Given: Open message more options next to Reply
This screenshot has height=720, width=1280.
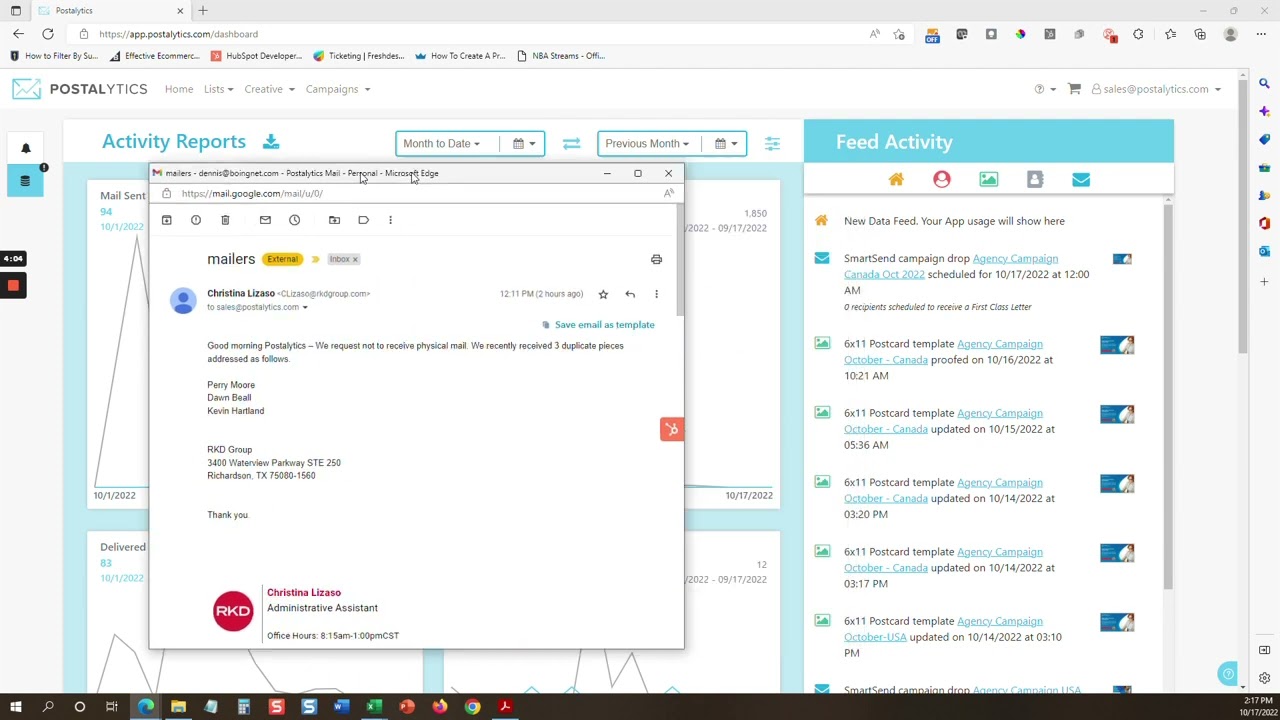Looking at the screenshot, I should (x=656, y=294).
